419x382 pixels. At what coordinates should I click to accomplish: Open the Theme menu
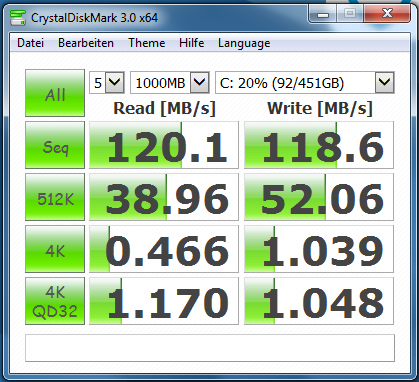pyautogui.click(x=147, y=43)
